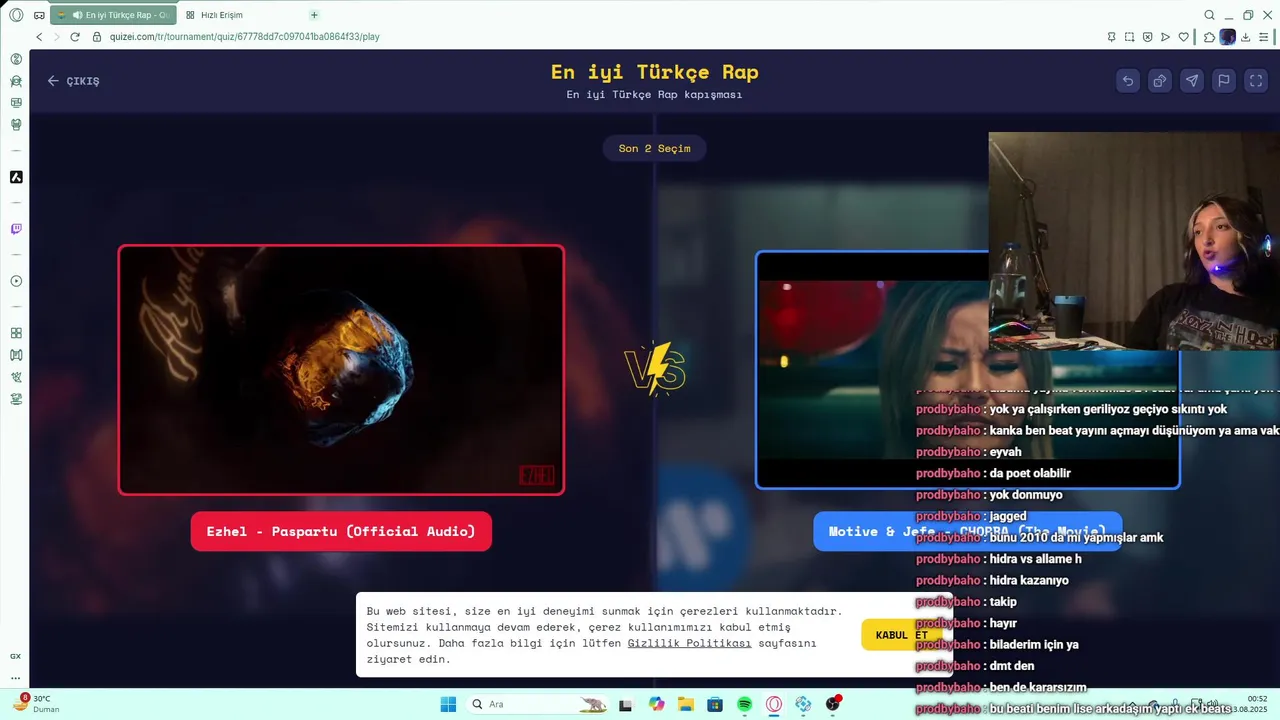Accept cookies with KABUL ET button

coord(902,635)
